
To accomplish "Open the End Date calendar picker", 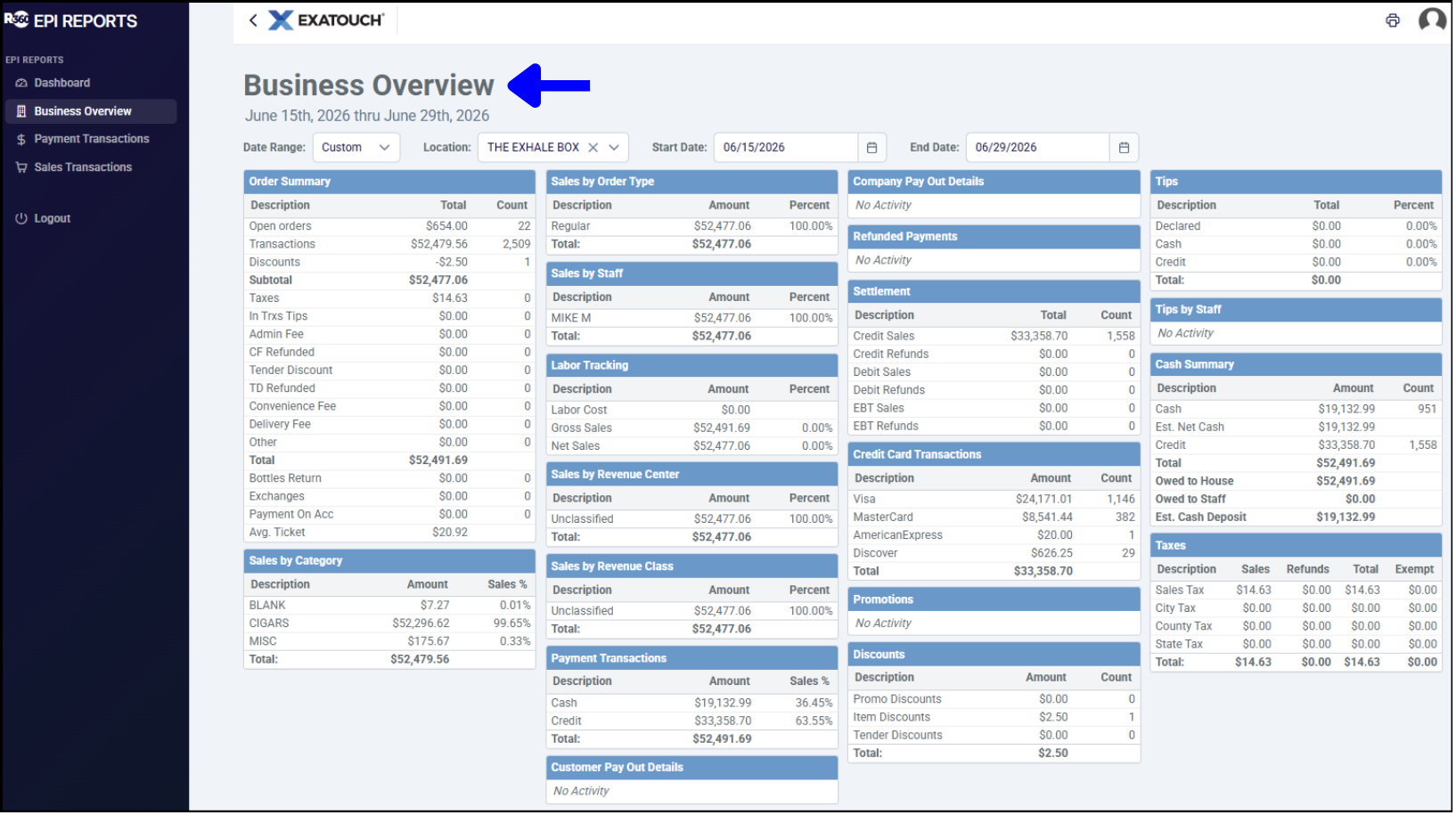I will point(1124,148).
